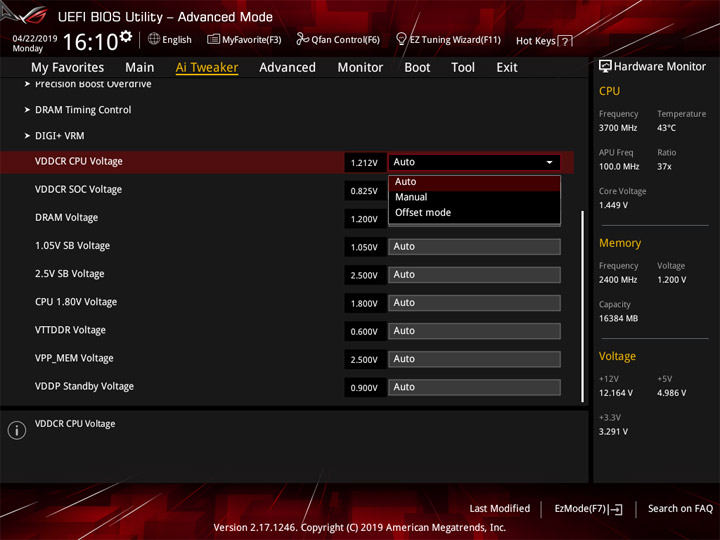Click the 1.050V SB voltage value

click(x=364, y=248)
